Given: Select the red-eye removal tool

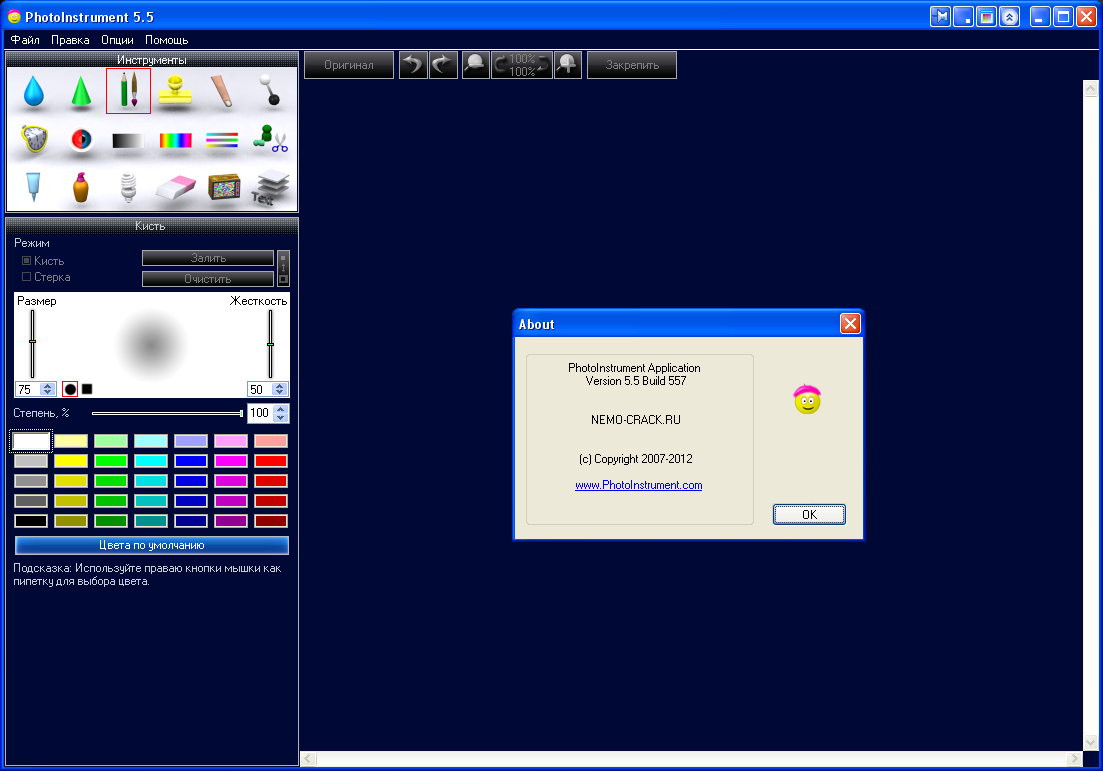Looking at the screenshot, I should [x=81, y=139].
